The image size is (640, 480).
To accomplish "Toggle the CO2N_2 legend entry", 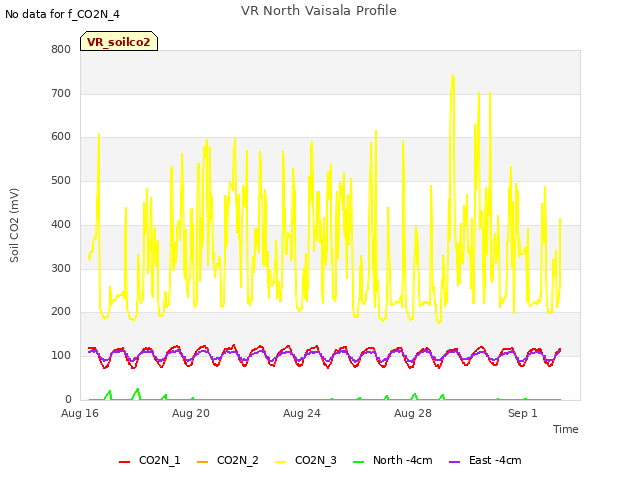I will [227, 460].
